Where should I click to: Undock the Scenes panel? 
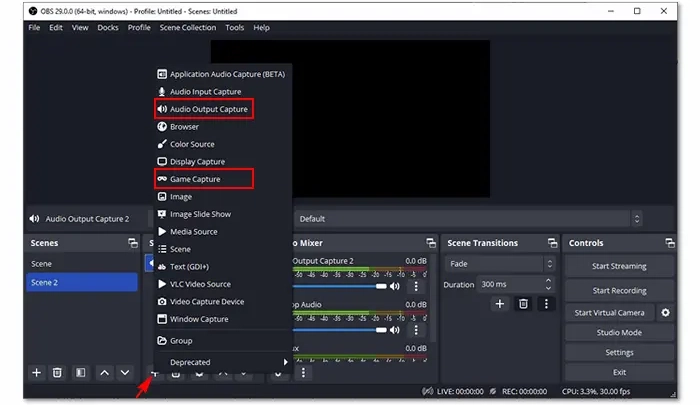tap(133, 243)
